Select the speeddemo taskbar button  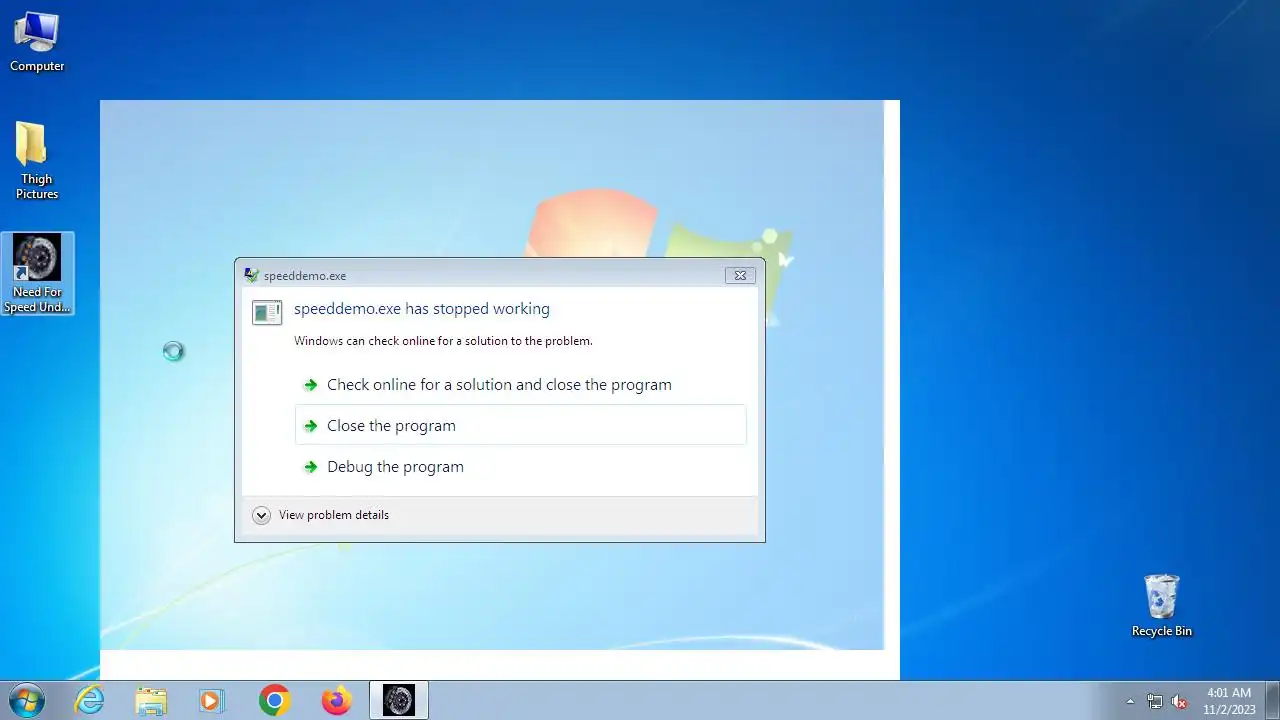click(x=399, y=700)
